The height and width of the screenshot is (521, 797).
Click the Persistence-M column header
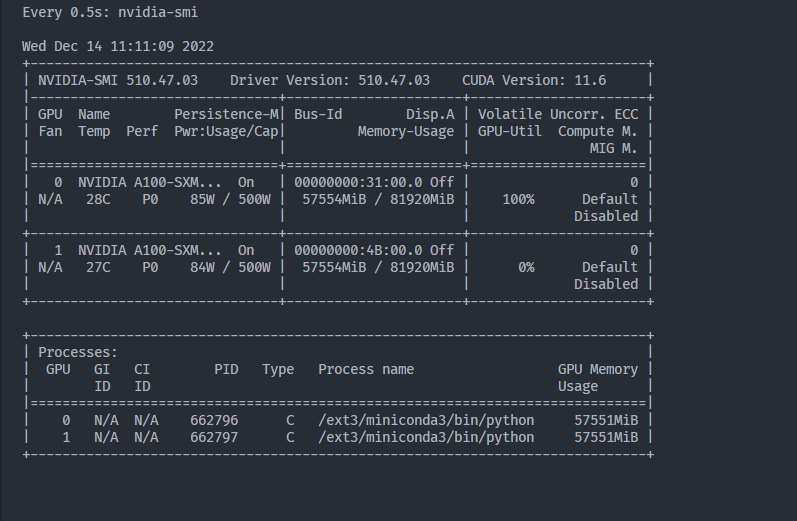226,114
